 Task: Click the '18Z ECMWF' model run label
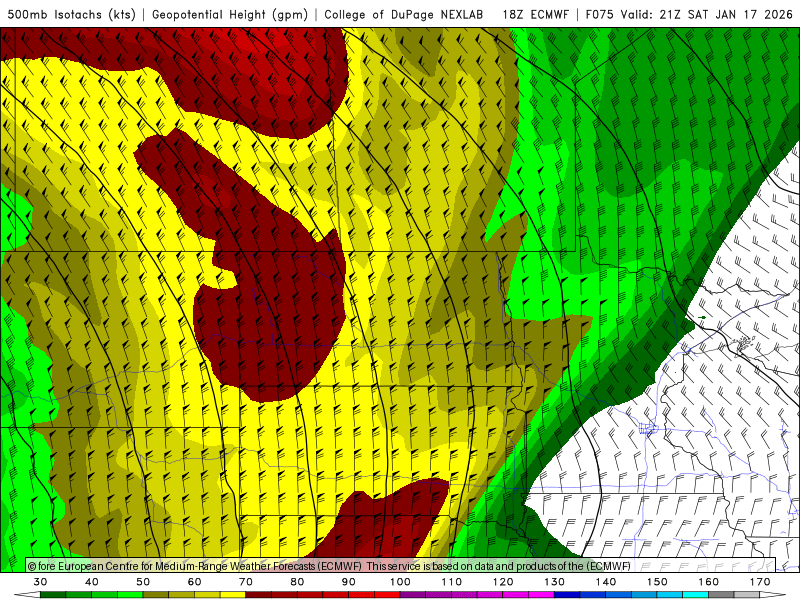[x=535, y=14]
